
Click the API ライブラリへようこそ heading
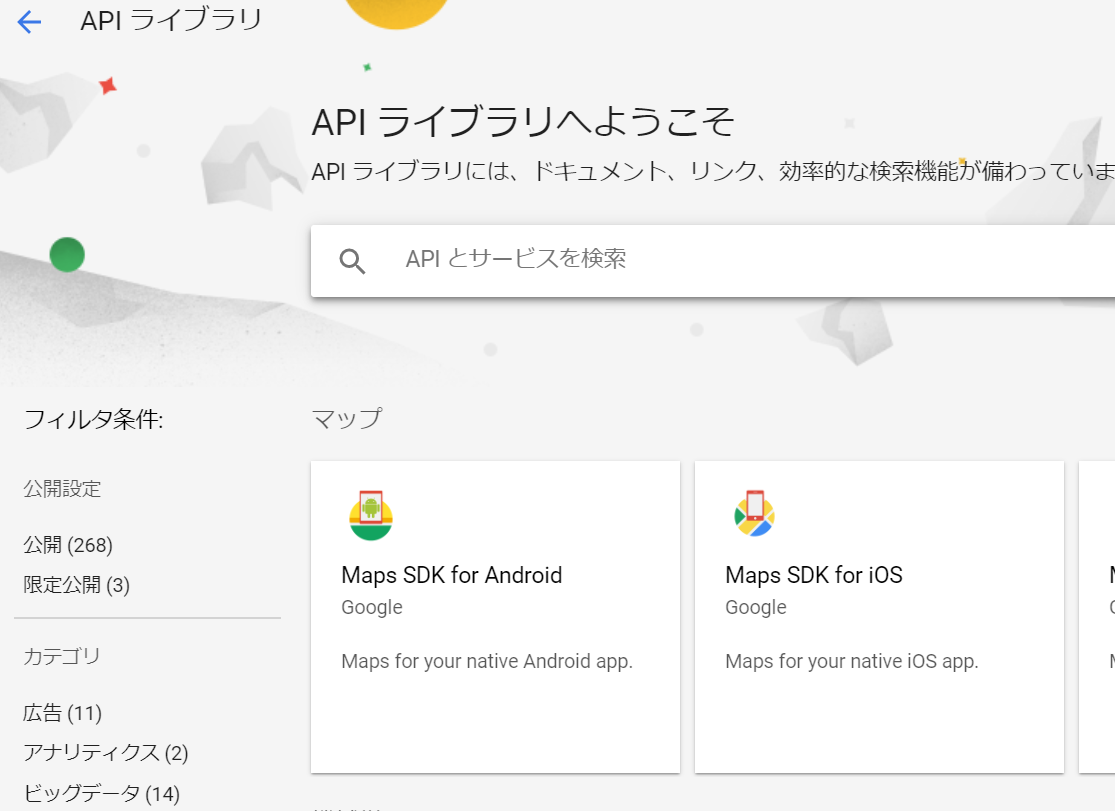tap(523, 122)
